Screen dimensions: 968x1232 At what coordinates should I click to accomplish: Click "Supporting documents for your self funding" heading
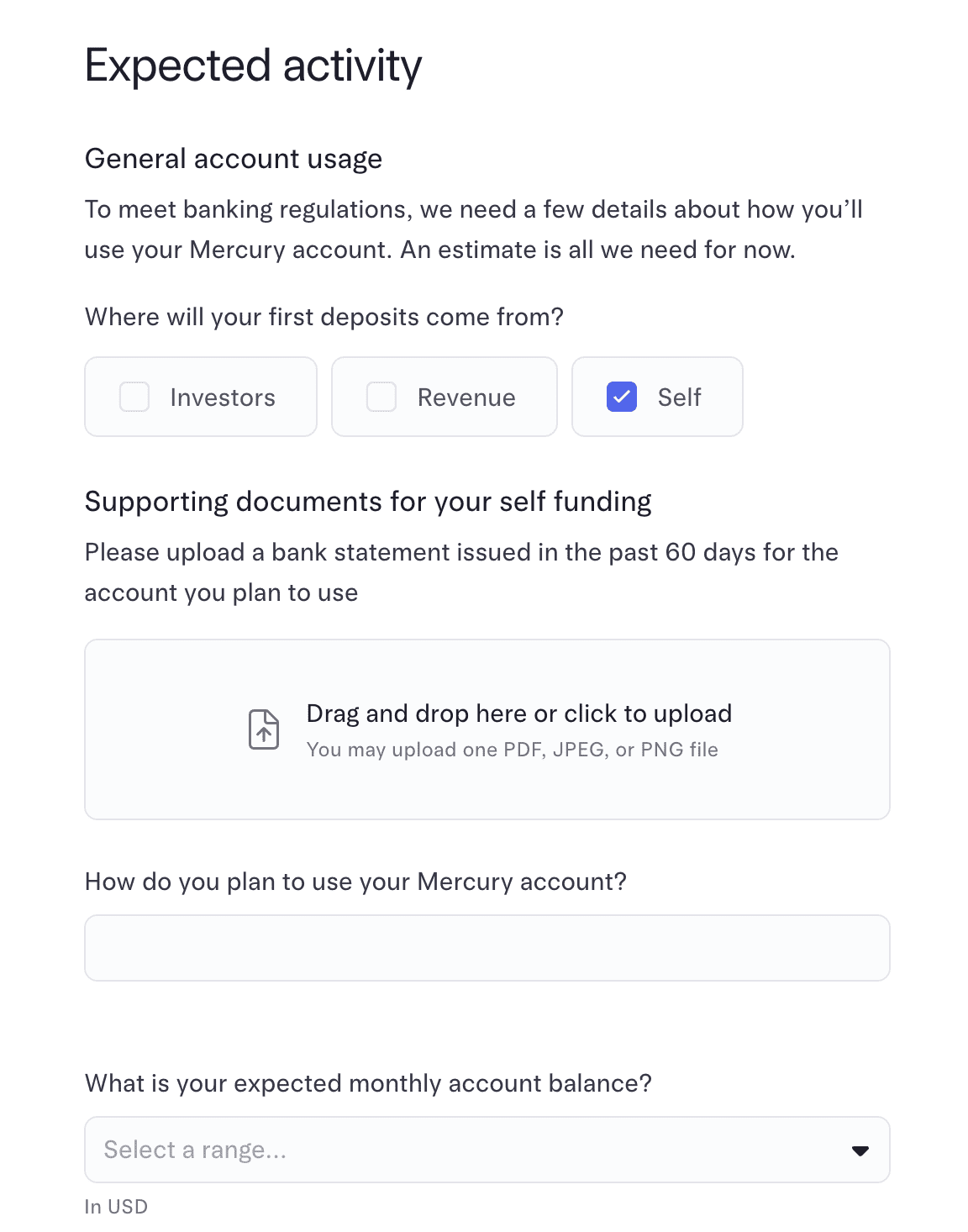[368, 502]
